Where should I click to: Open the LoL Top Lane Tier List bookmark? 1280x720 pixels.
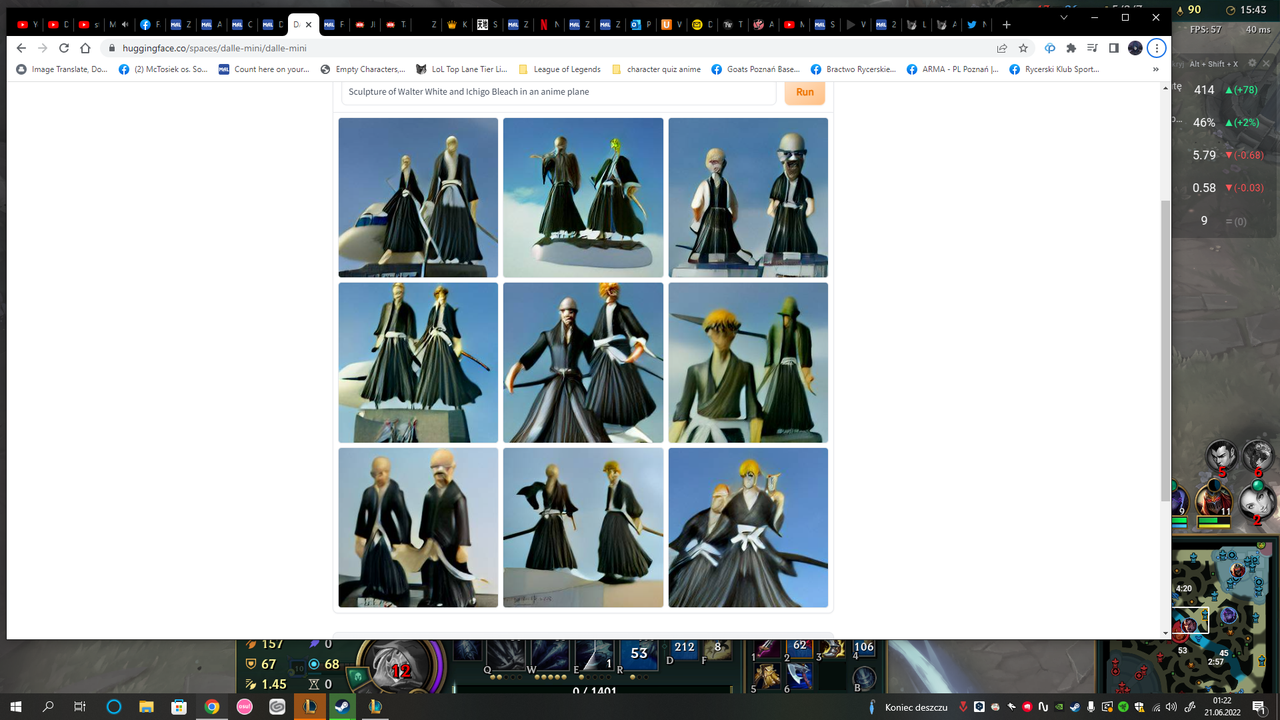462,69
